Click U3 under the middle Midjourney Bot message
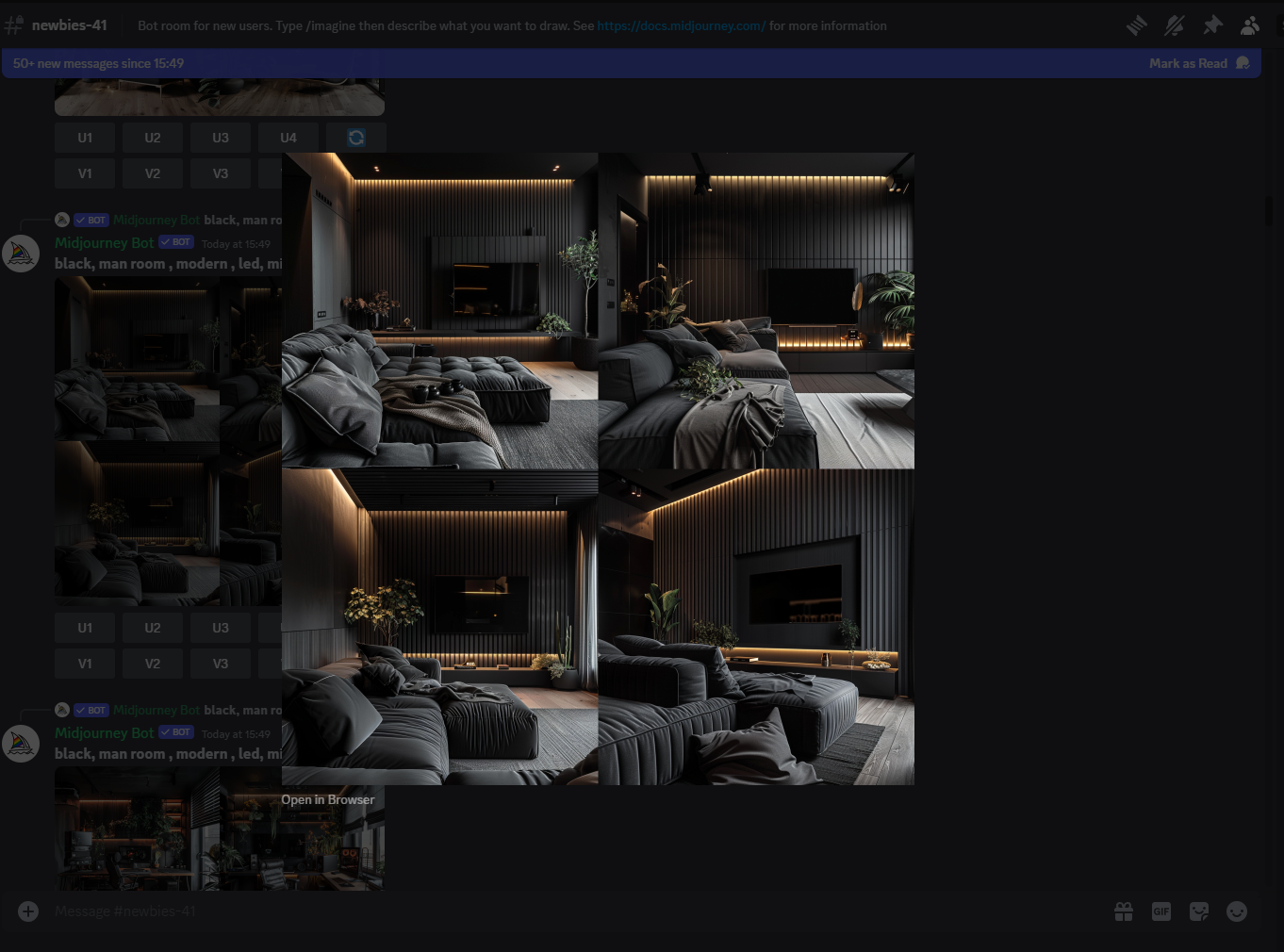The width and height of the screenshot is (1284, 952). click(221, 628)
